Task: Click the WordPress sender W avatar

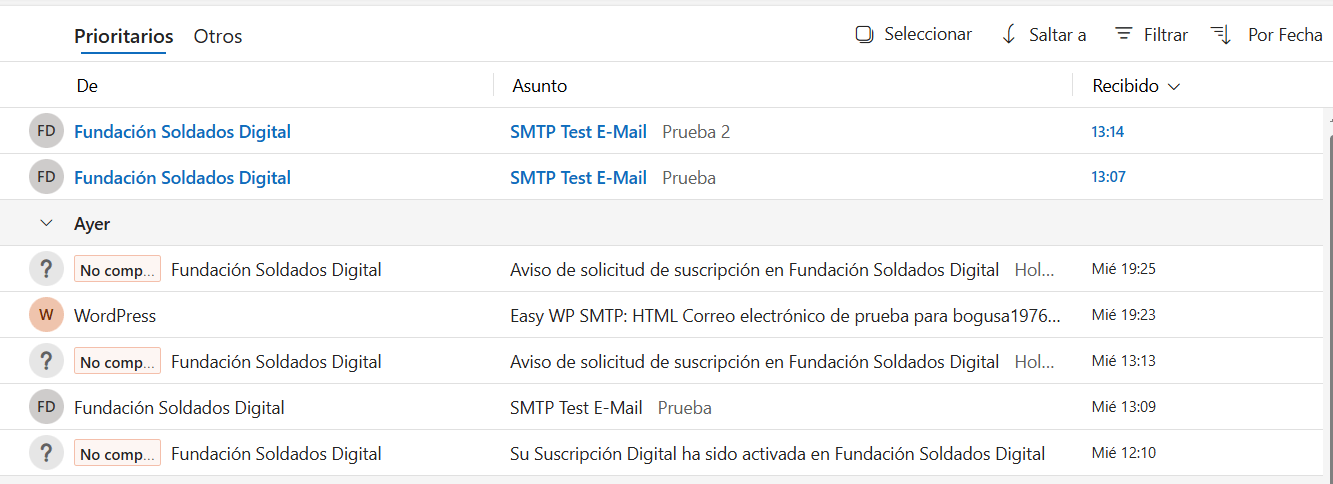Action: coord(46,316)
